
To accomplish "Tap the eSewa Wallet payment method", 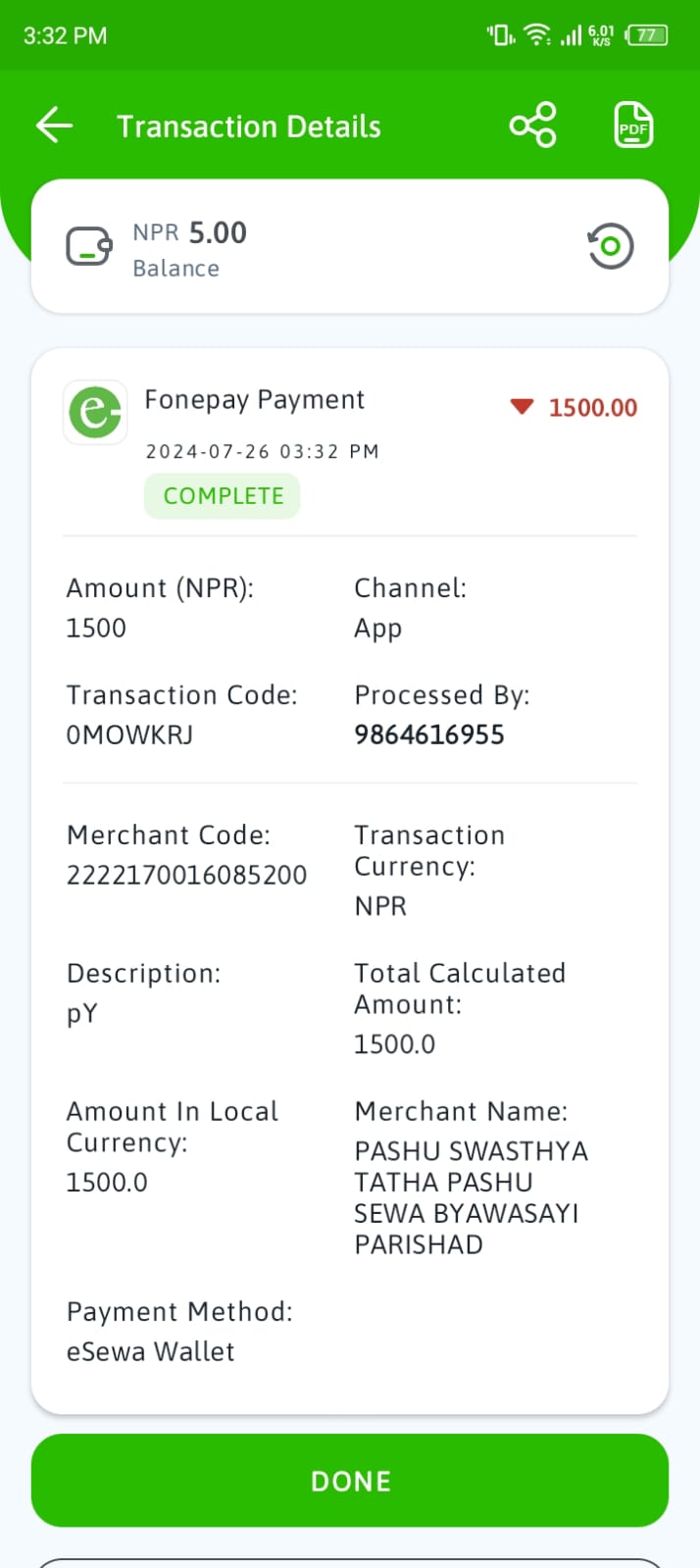I will tap(150, 1351).
